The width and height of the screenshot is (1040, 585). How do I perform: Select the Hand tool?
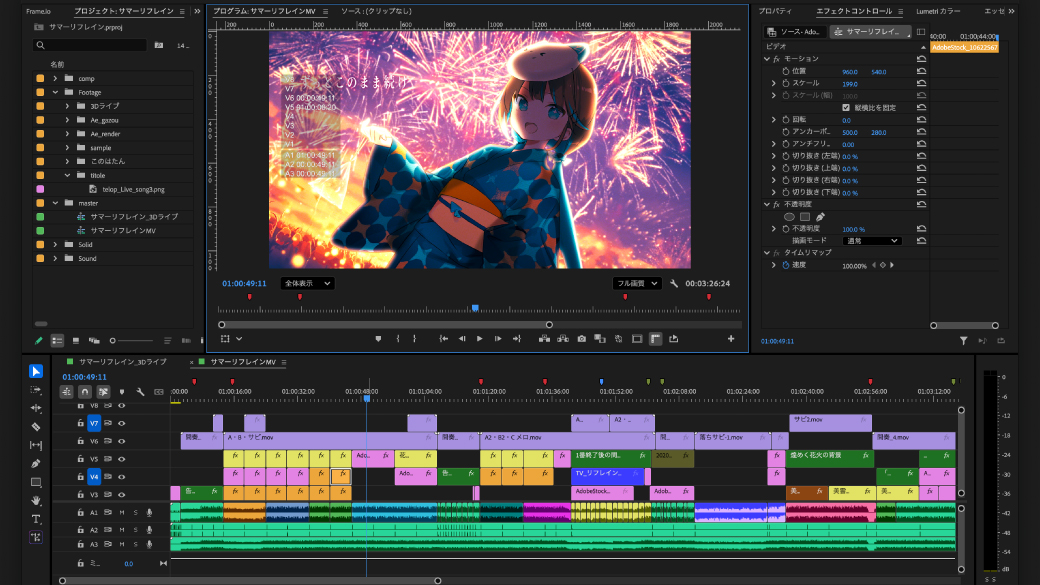click(36, 501)
